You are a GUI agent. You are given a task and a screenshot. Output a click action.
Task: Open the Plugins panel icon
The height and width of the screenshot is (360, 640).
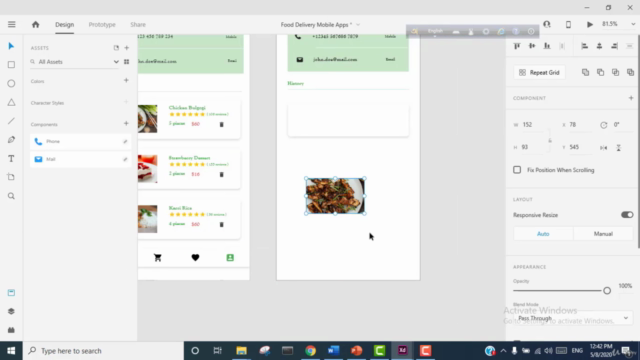11,330
